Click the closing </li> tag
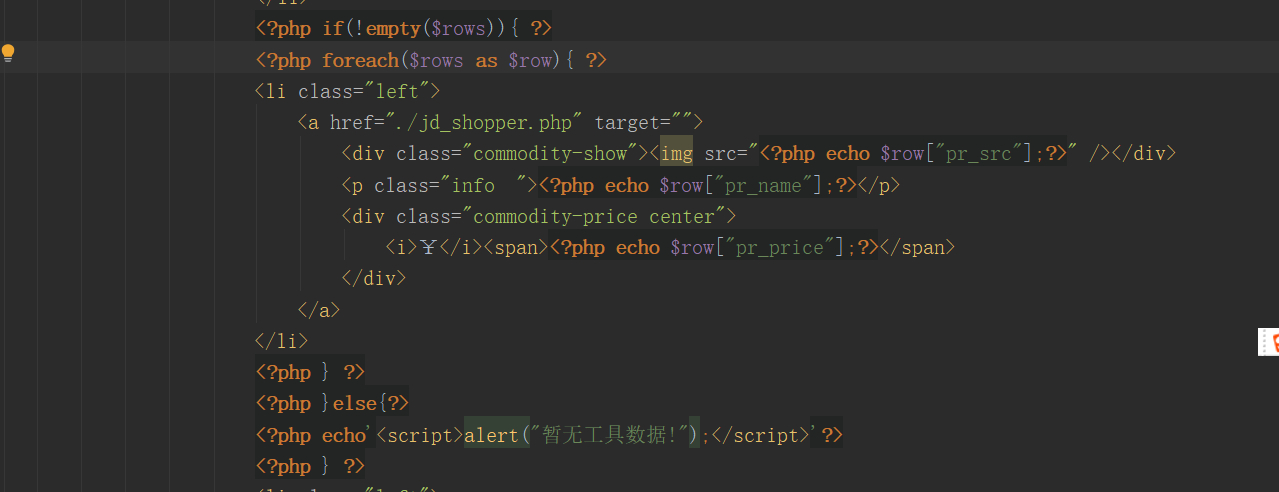 point(282,341)
